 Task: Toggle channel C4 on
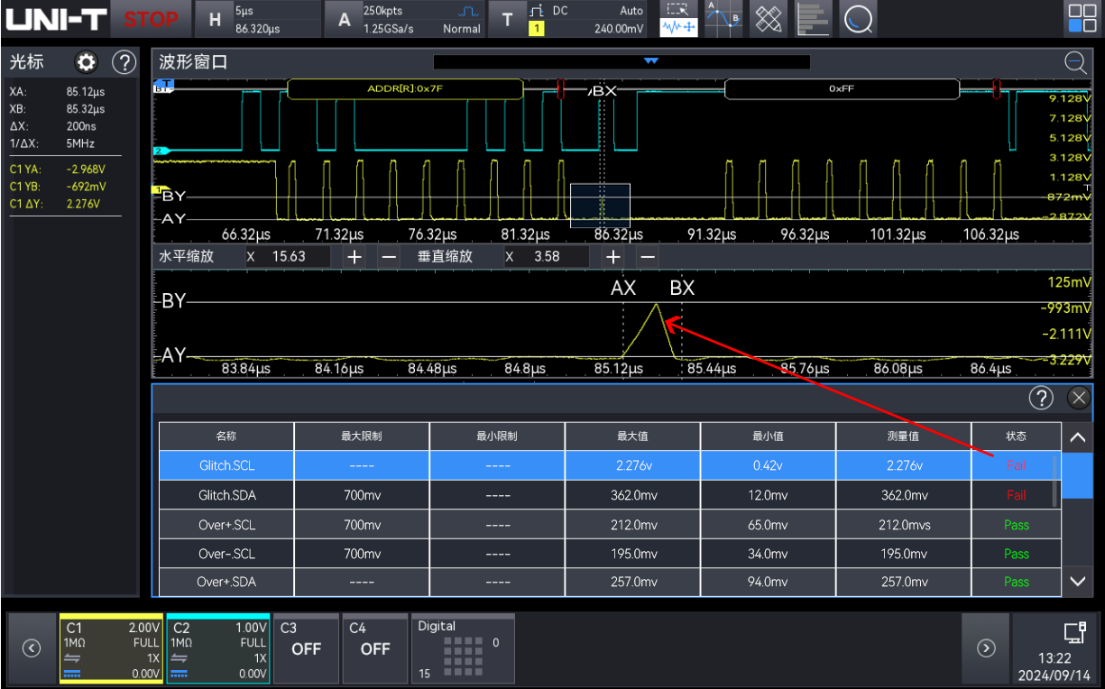pos(375,648)
